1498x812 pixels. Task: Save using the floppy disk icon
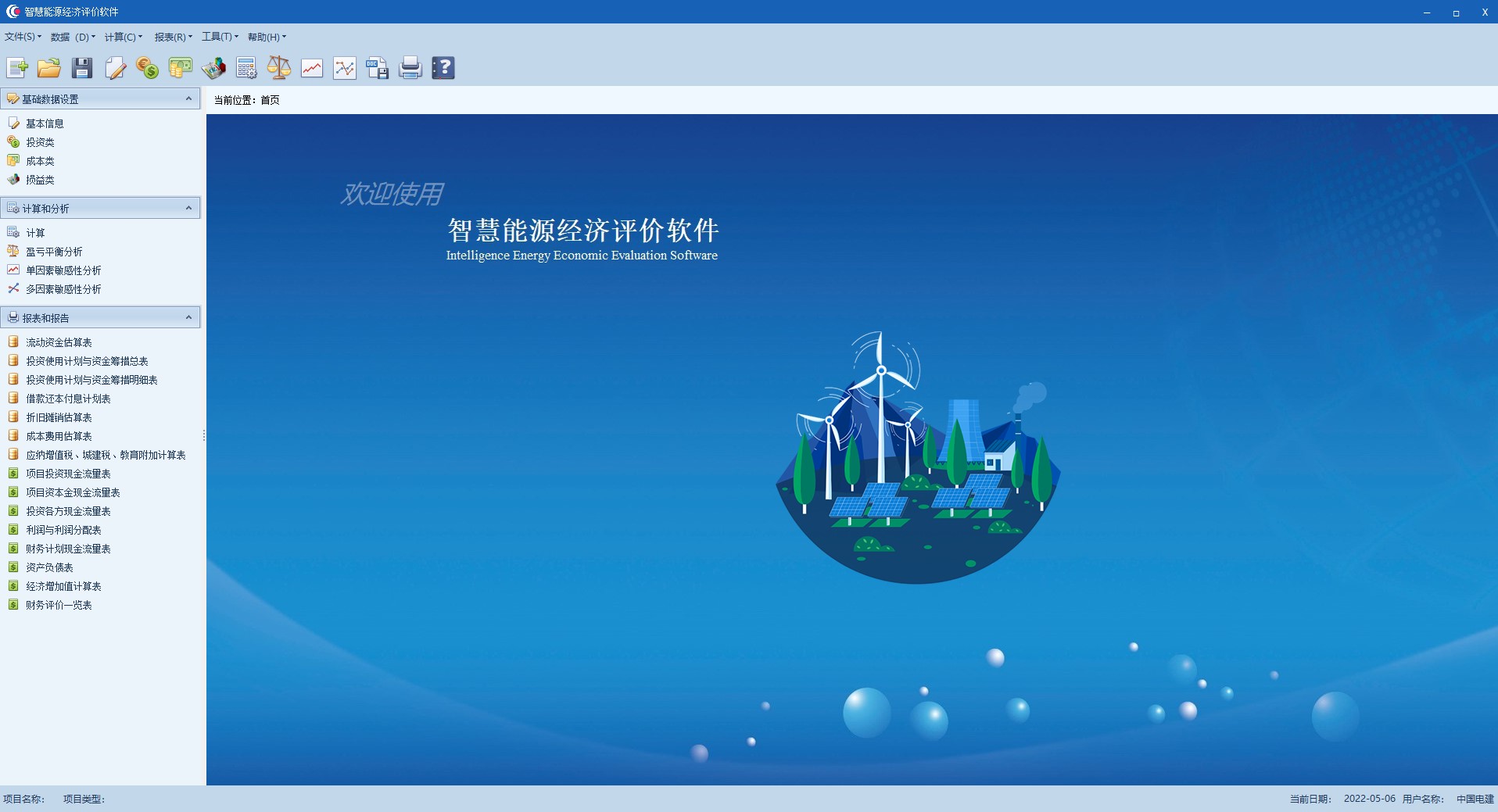tap(82, 68)
